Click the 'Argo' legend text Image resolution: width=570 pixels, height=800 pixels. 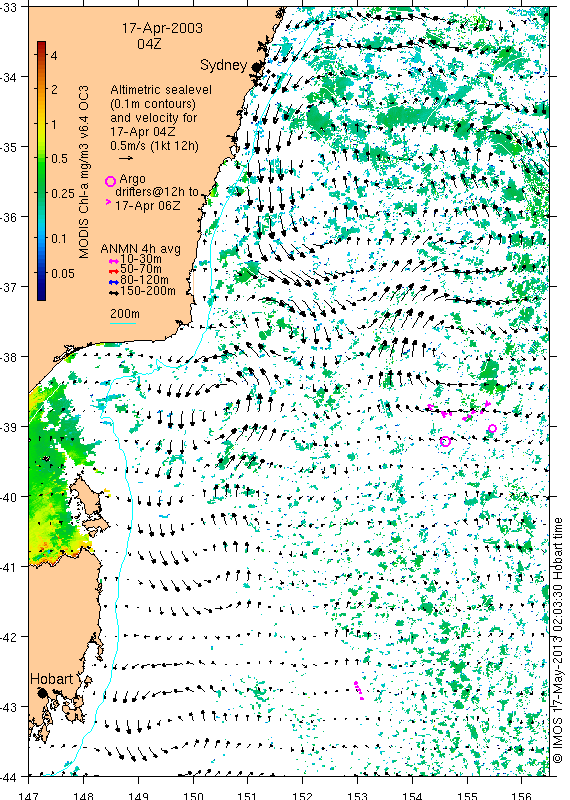coord(132,180)
